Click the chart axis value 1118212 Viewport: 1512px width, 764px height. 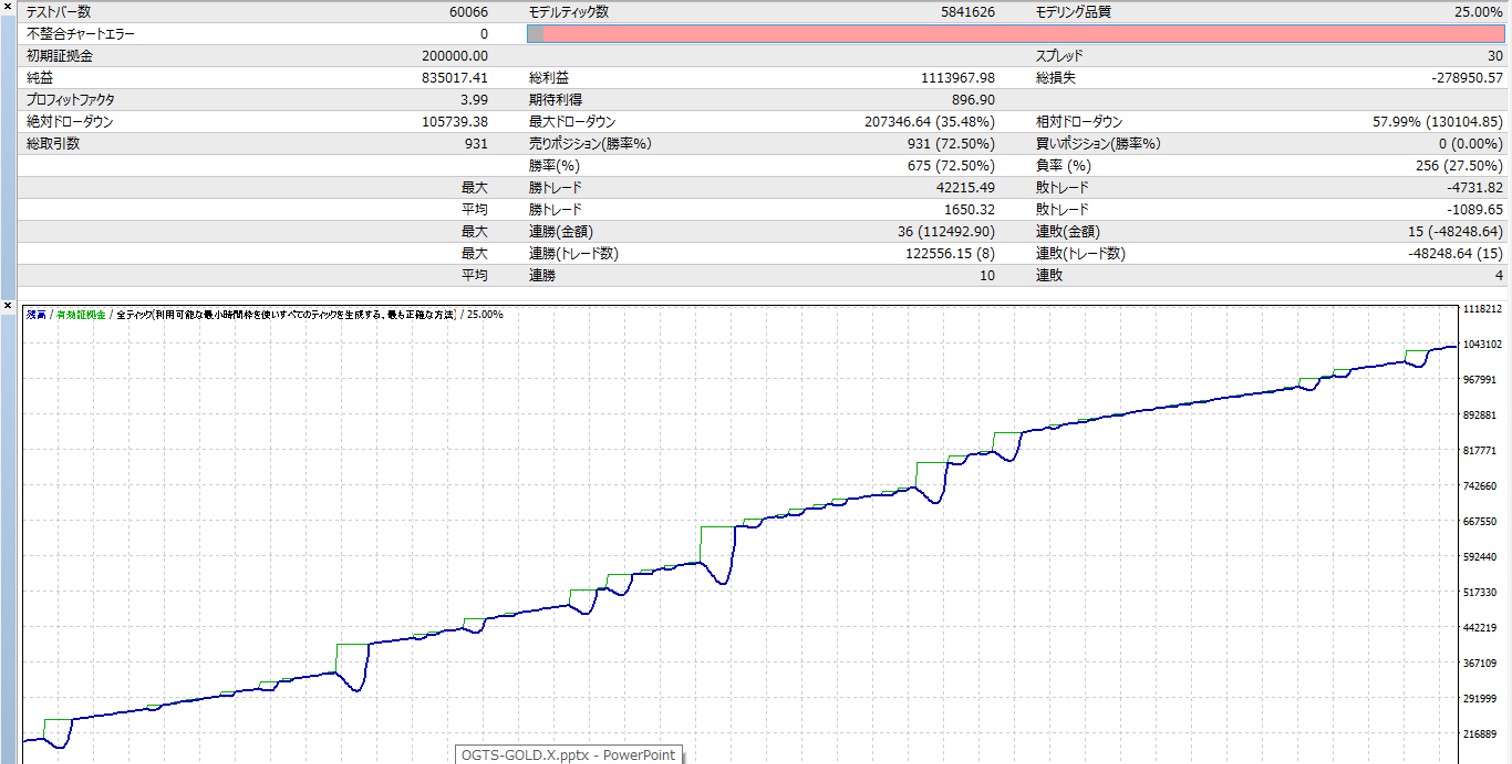point(1482,309)
